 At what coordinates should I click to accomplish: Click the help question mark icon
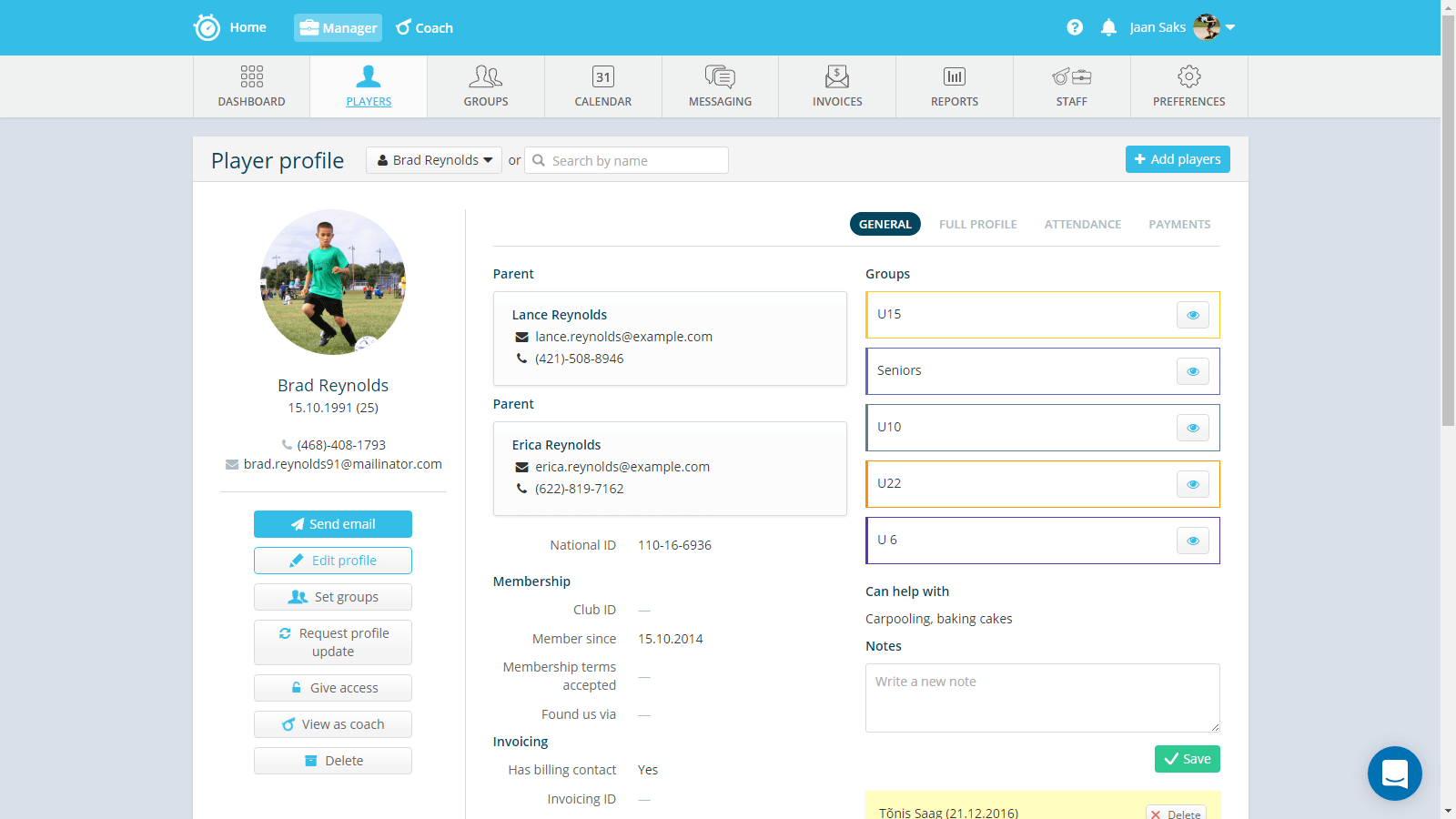(1075, 27)
